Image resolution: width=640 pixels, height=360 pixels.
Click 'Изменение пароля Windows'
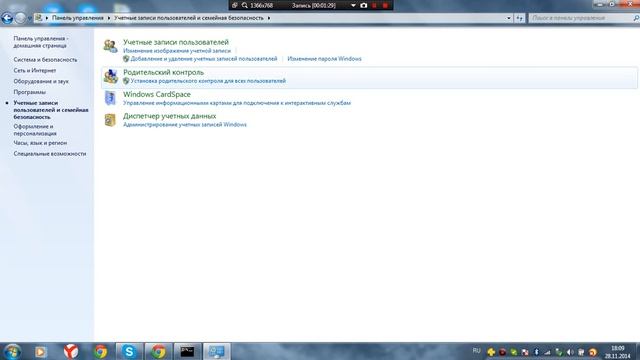[x=324, y=59]
